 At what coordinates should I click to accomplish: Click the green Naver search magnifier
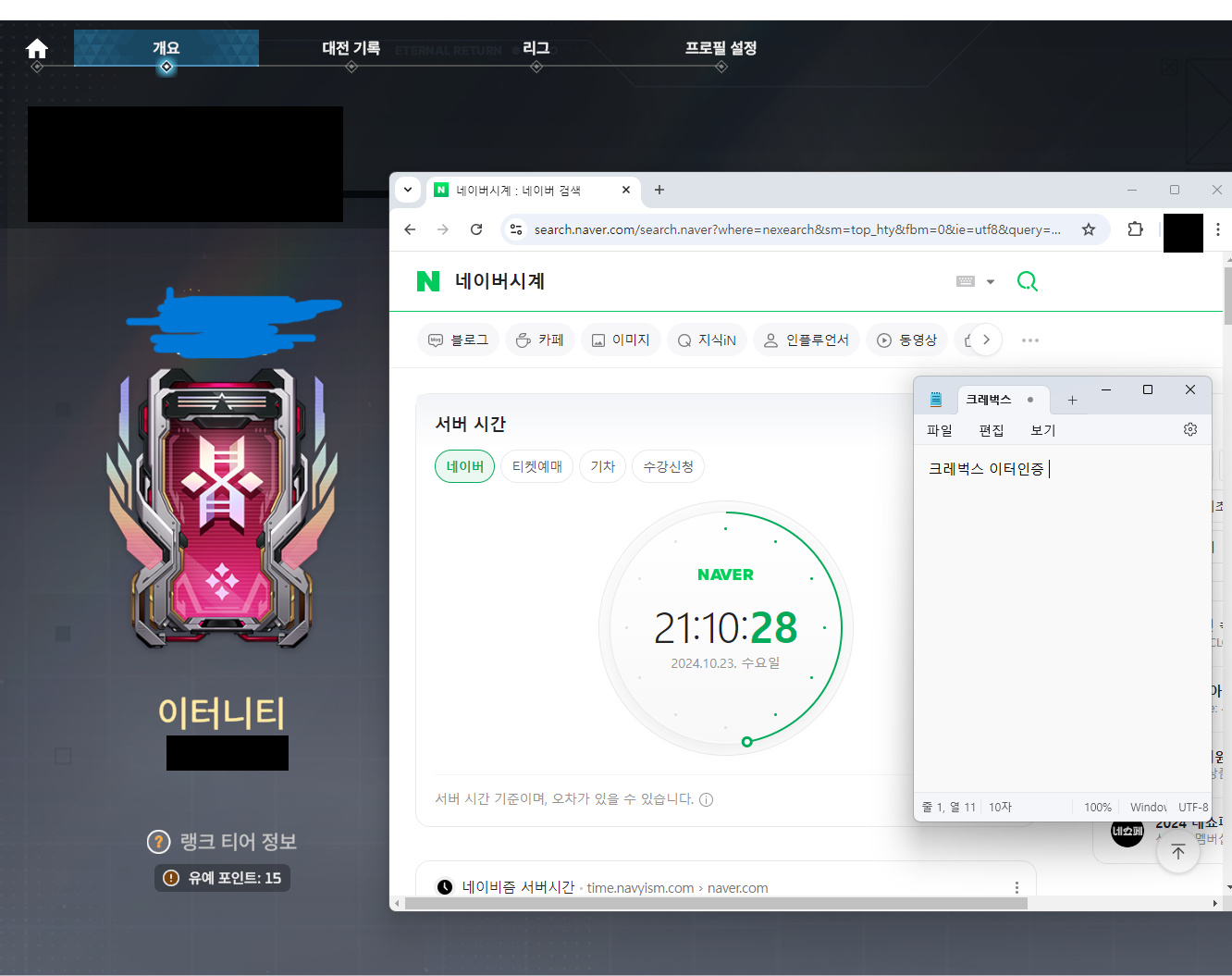point(1027,281)
